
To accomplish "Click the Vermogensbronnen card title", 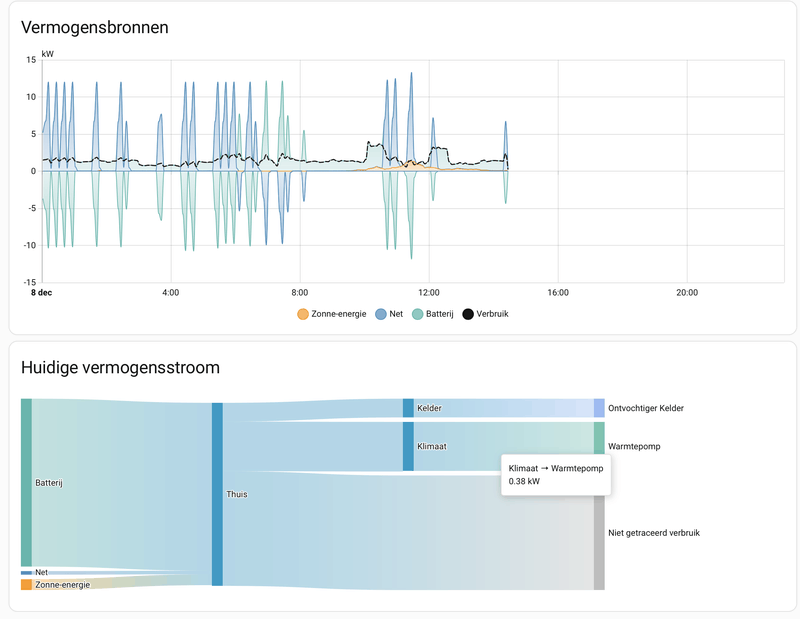I will tap(95, 27).
